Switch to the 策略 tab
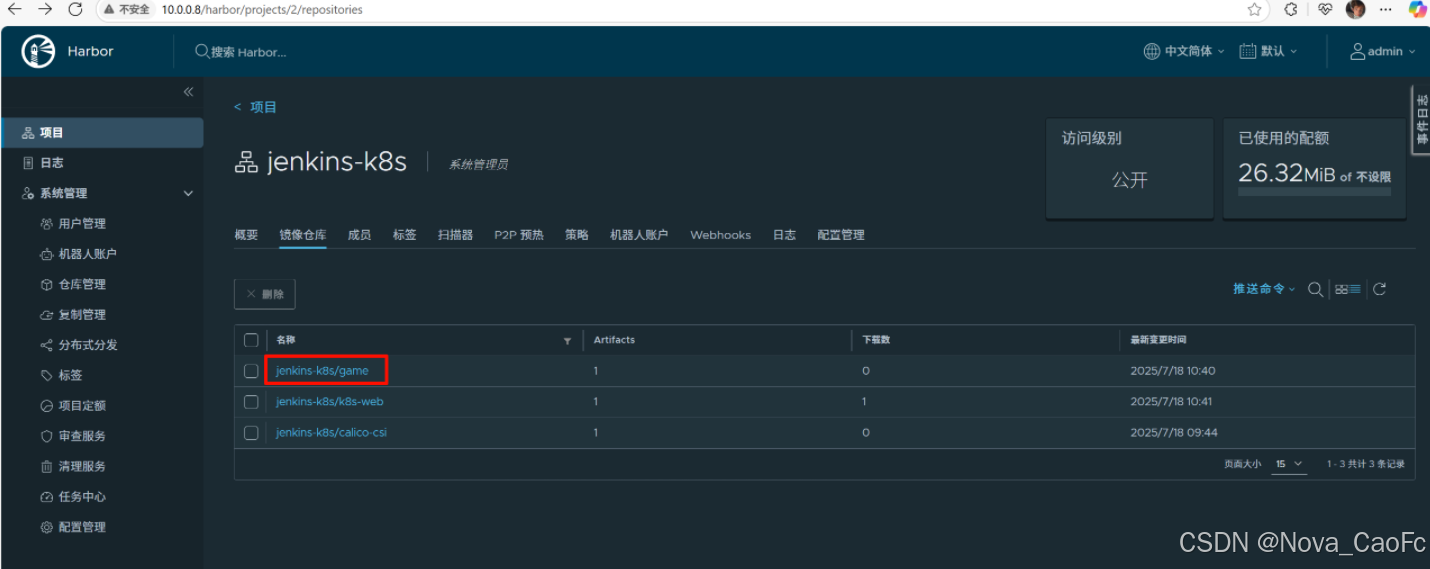The height and width of the screenshot is (569, 1430). pyautogui.click(x=577, y=235)
